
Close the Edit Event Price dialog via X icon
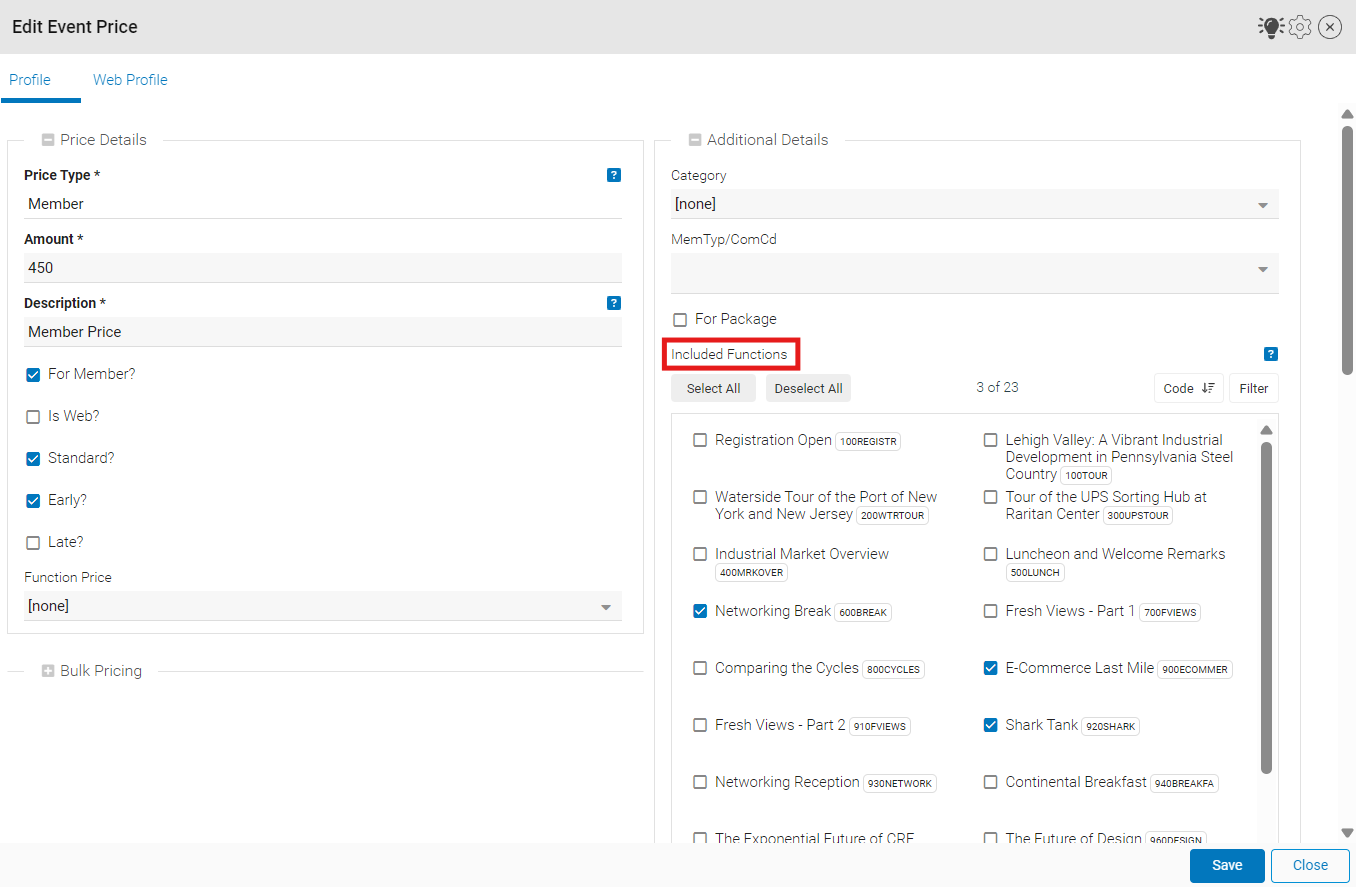pyautogui.click(x=1330, y=27)
